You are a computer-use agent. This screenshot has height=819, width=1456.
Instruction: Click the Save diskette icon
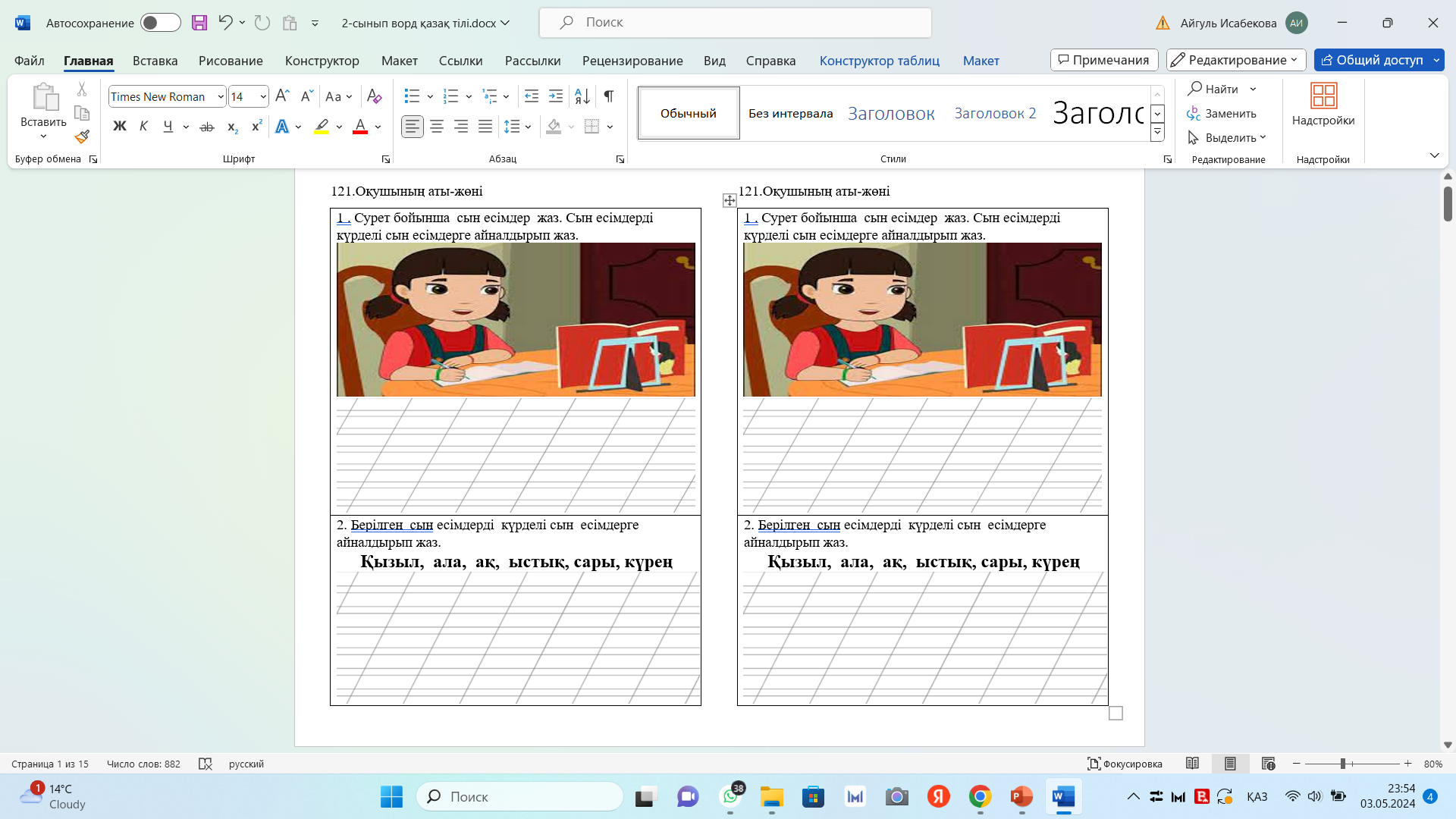click(x=199, y=23)
